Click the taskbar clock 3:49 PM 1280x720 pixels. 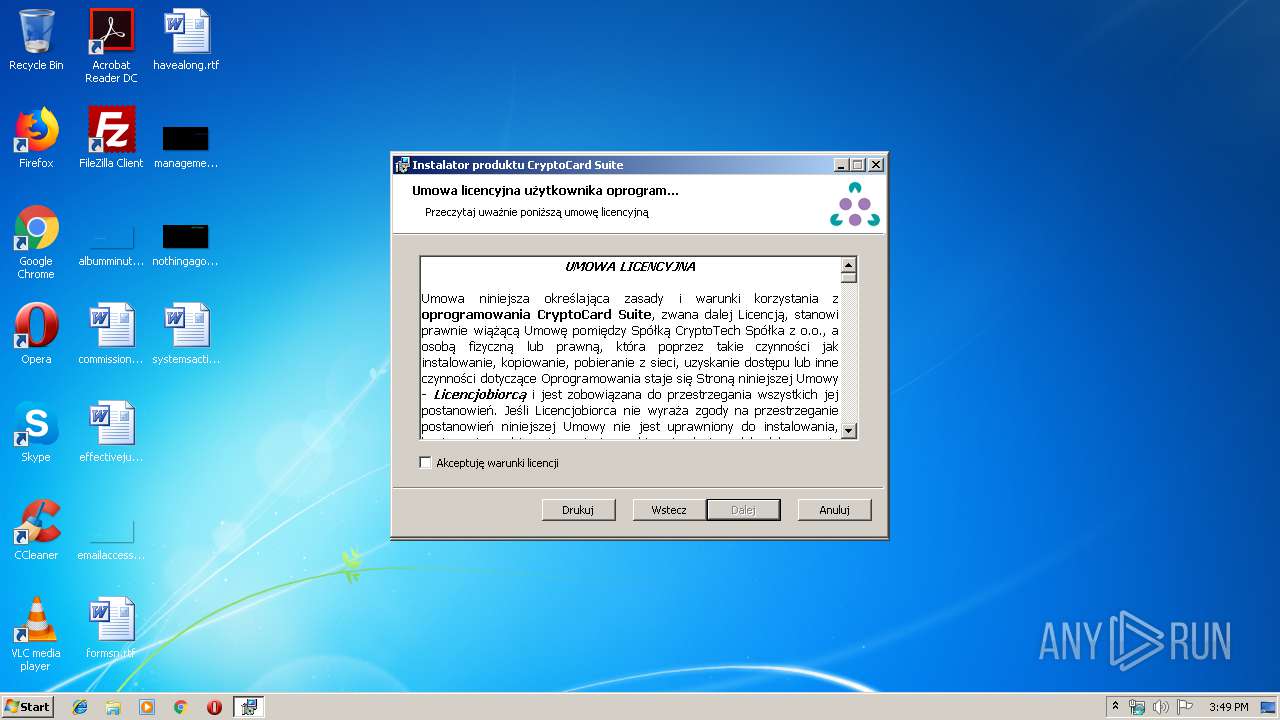[x=1228, y=707]
